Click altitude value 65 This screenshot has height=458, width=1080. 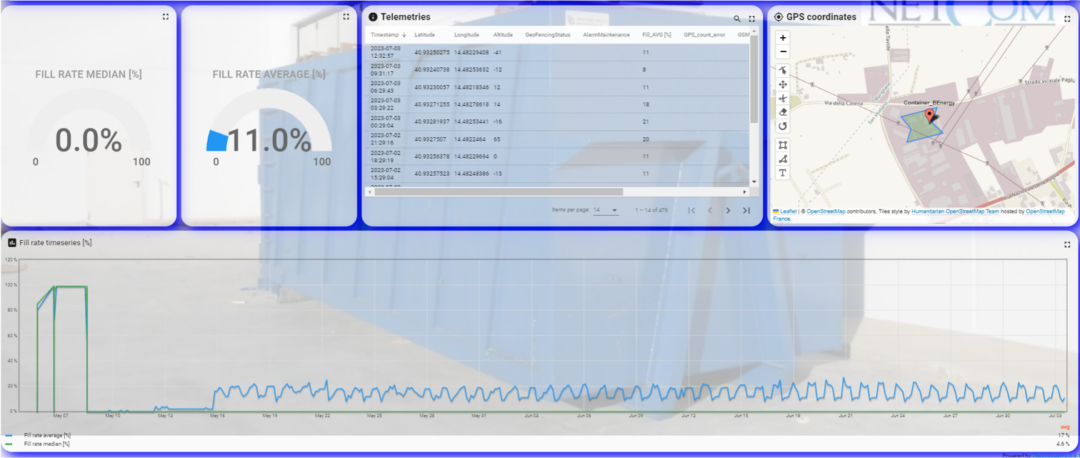click(497, 139)
